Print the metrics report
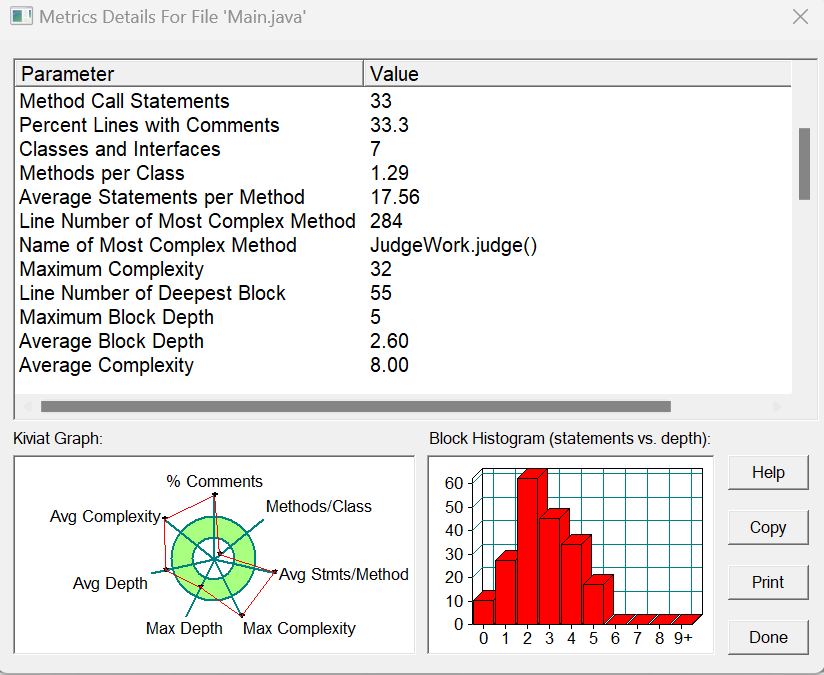The image size is (824, 675). tap(768, 582)
